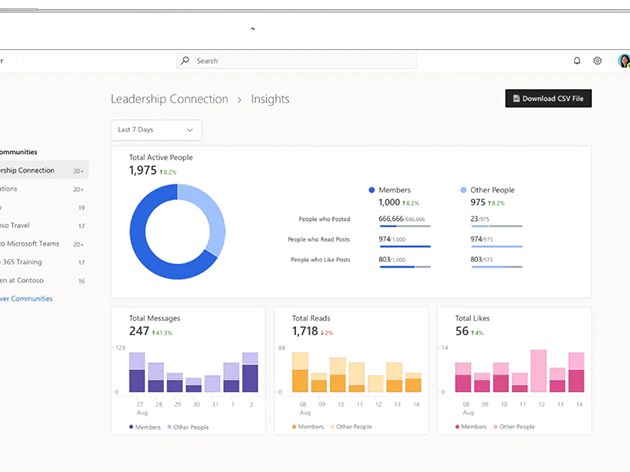
Task: Click the file icon in Download CSV button
Action: click(516, 98)
